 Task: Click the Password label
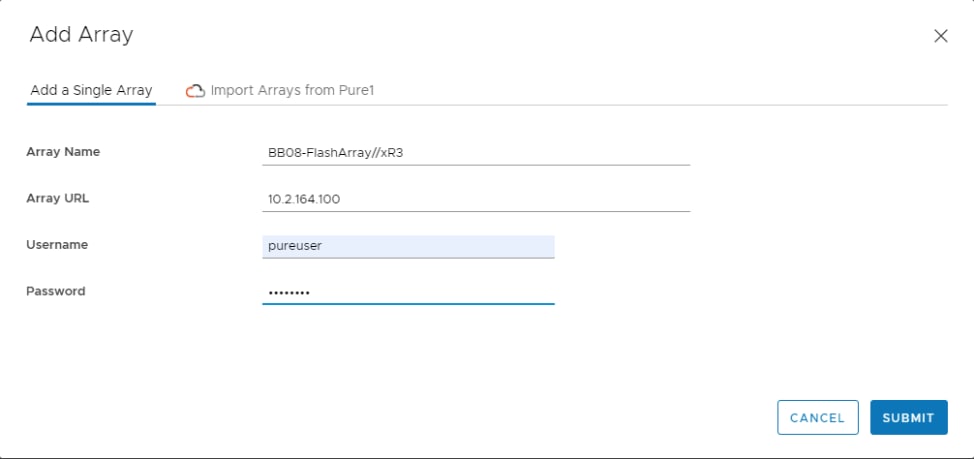point(55,291)
